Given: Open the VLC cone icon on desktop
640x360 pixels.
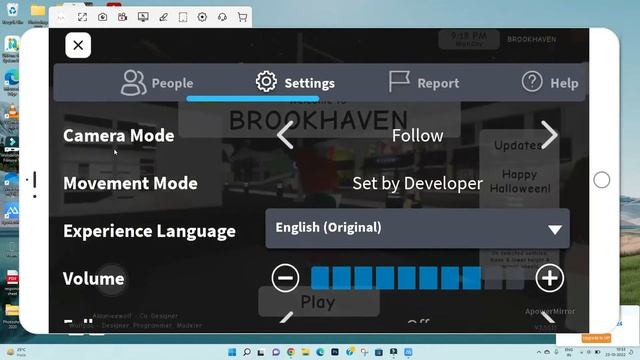Looking at the screenshot, I should [12, 113].
